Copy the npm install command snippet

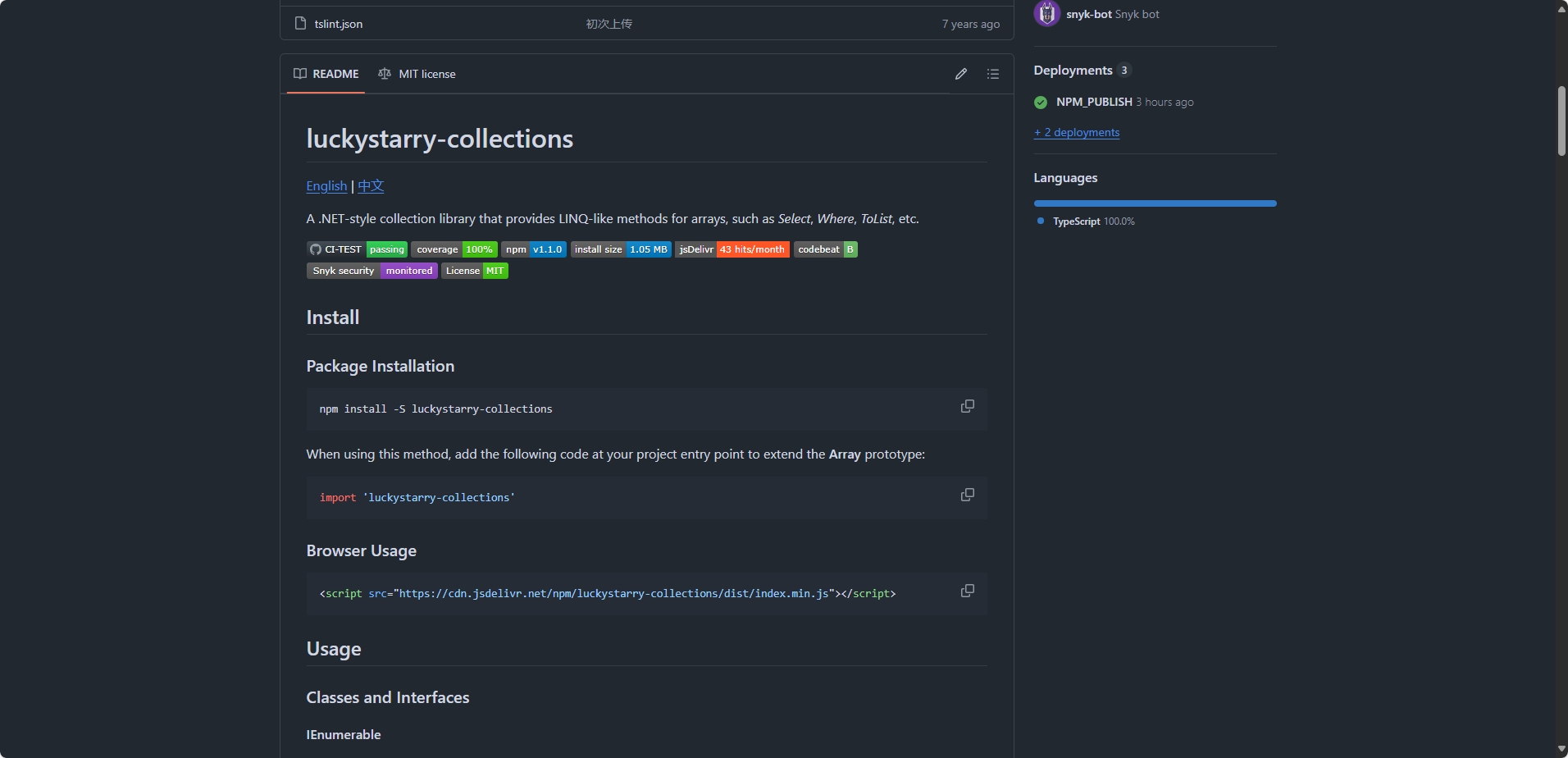point(967,406)
